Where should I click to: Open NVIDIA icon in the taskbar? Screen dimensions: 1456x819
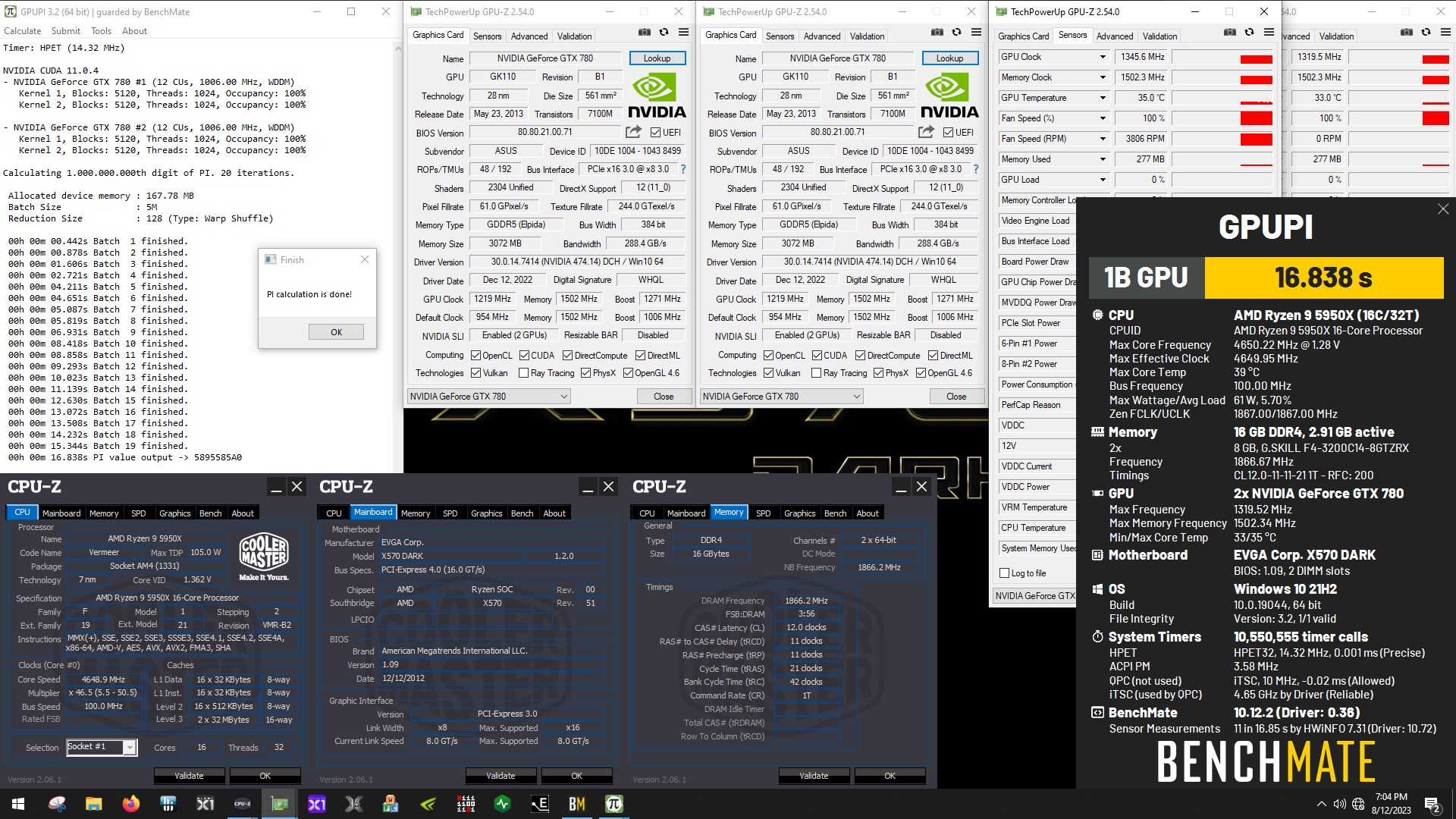[428, 804]
